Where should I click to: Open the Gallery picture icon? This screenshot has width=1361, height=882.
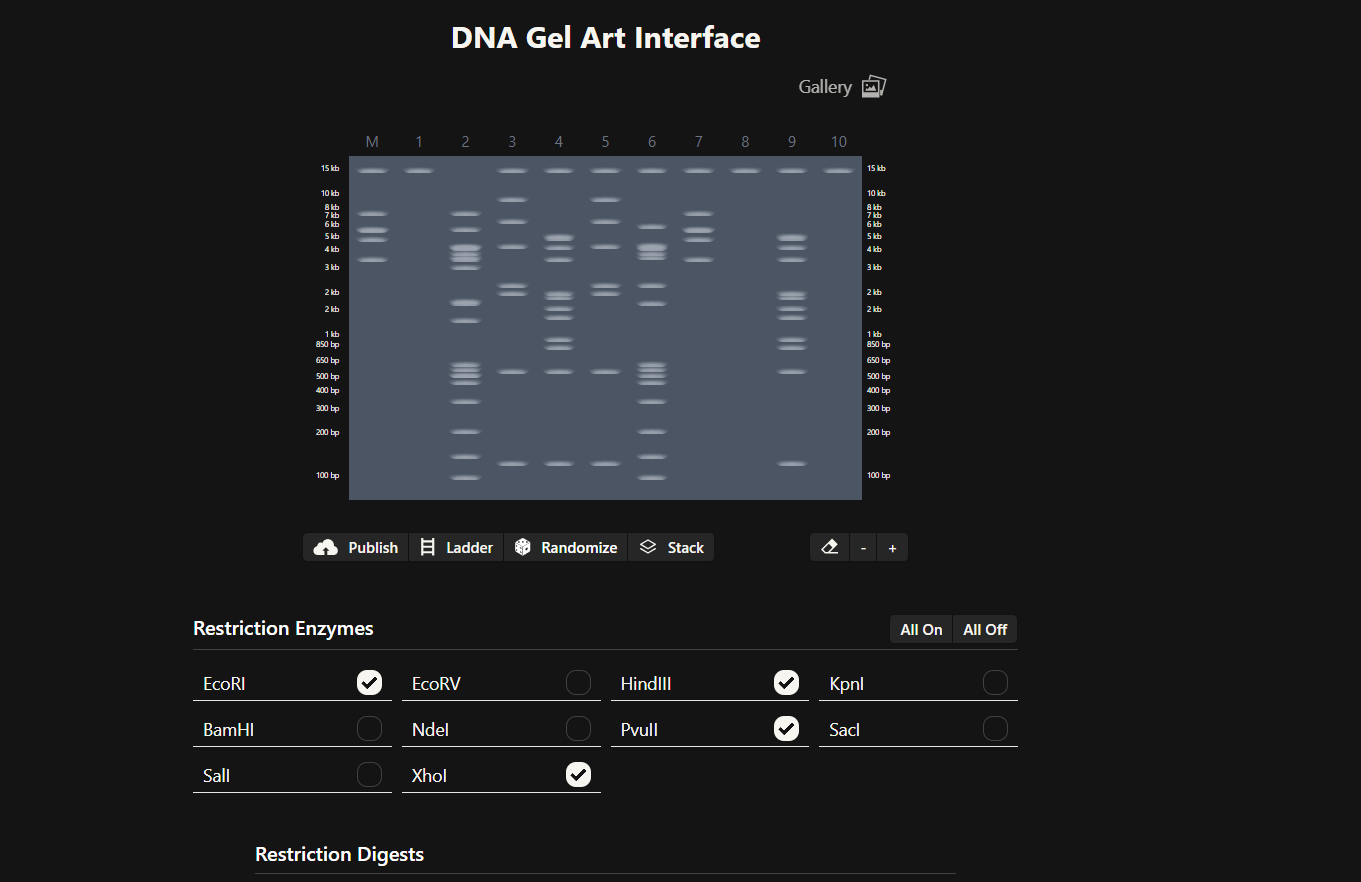point(873,86)
